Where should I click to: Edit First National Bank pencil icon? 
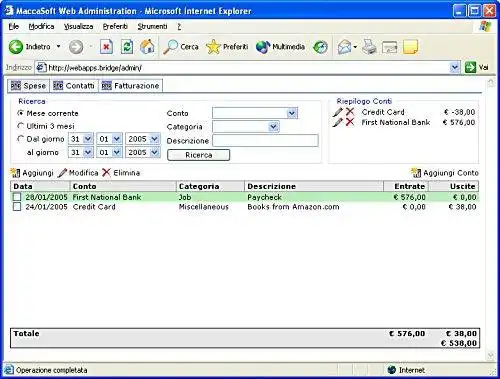[x=338, y=122]
